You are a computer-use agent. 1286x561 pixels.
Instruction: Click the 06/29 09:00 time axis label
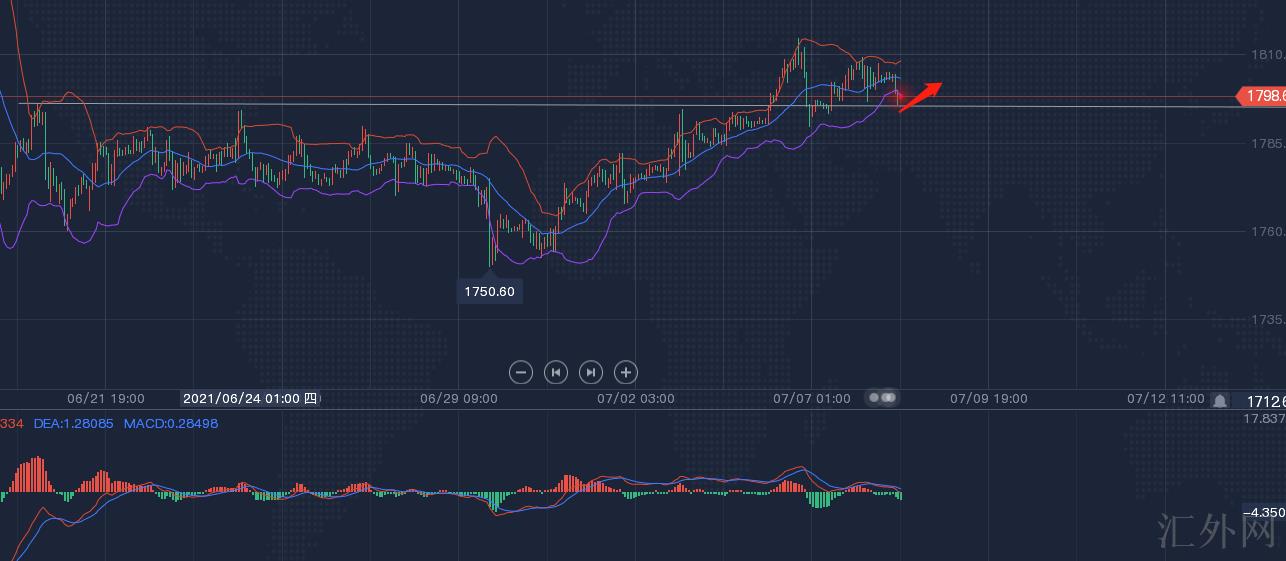(x=459, y=398)
